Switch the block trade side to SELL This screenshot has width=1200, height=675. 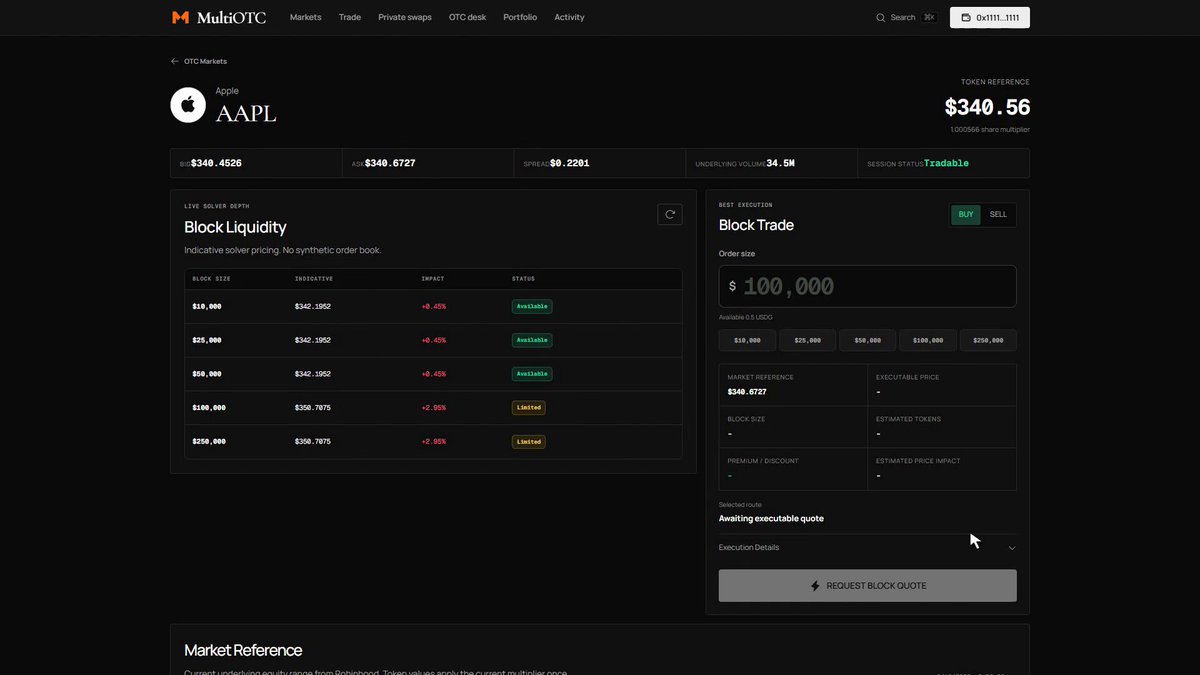[x=998, y=214]
